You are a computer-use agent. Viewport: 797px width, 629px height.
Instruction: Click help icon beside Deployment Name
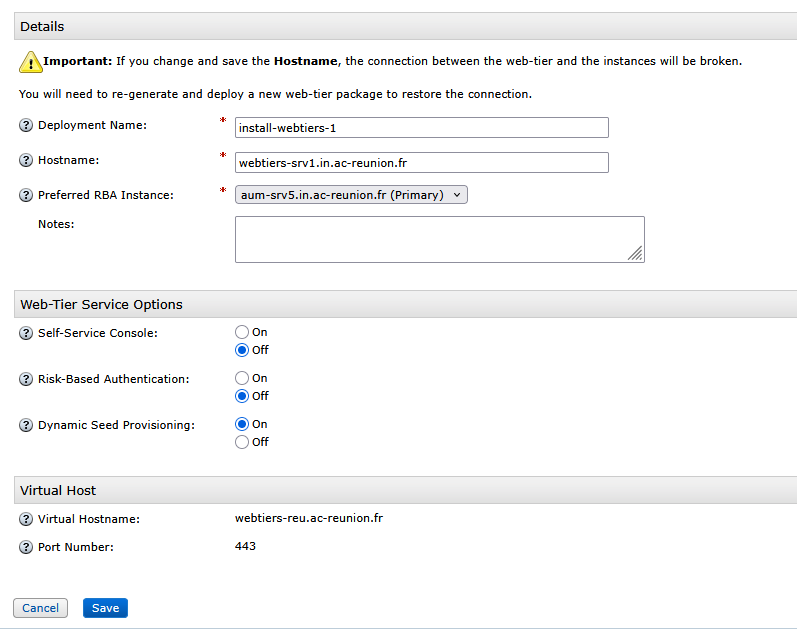[26, 126]
